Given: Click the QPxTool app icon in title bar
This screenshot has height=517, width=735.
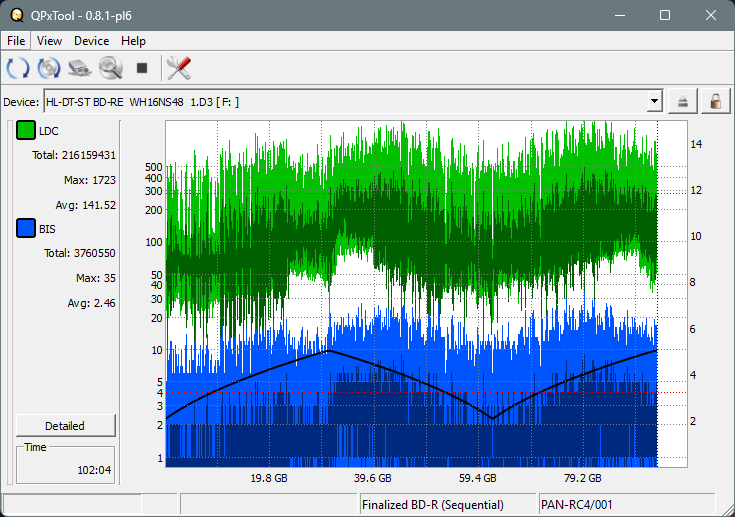Looking at the screenshot, I should point(17,15).
